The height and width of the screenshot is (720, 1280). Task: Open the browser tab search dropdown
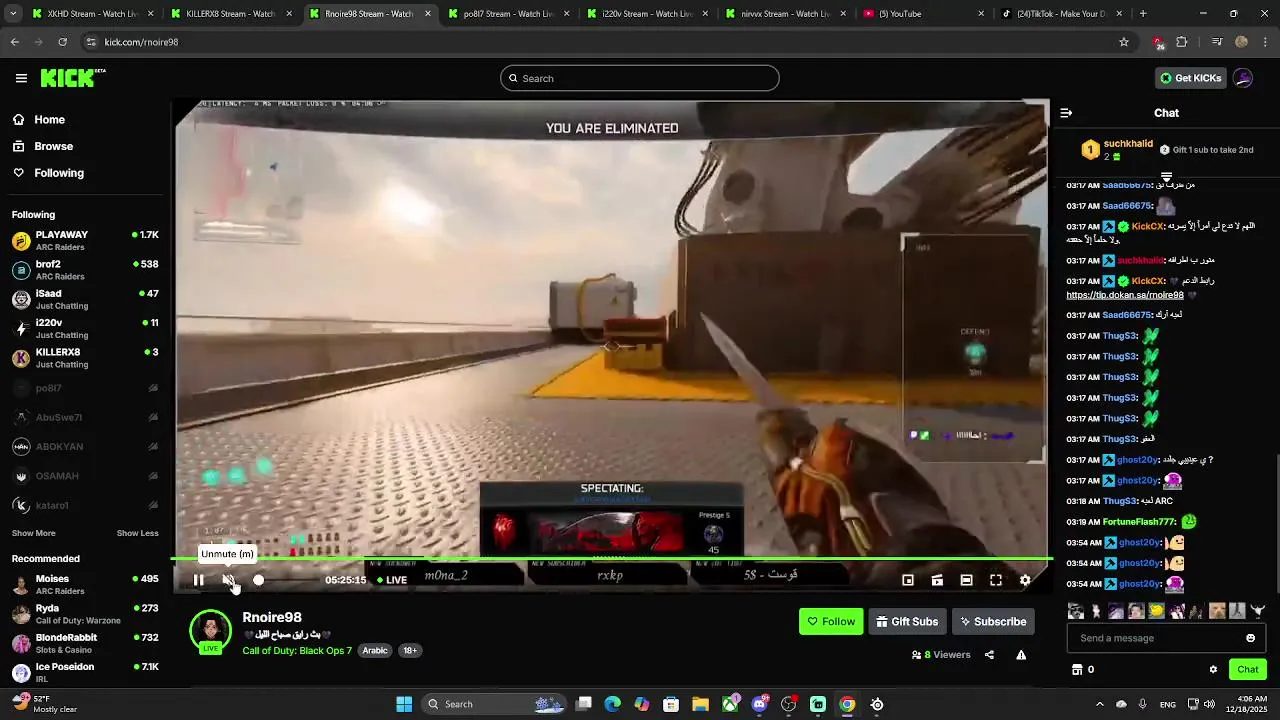pyautogui.click(x=12, y=14)
